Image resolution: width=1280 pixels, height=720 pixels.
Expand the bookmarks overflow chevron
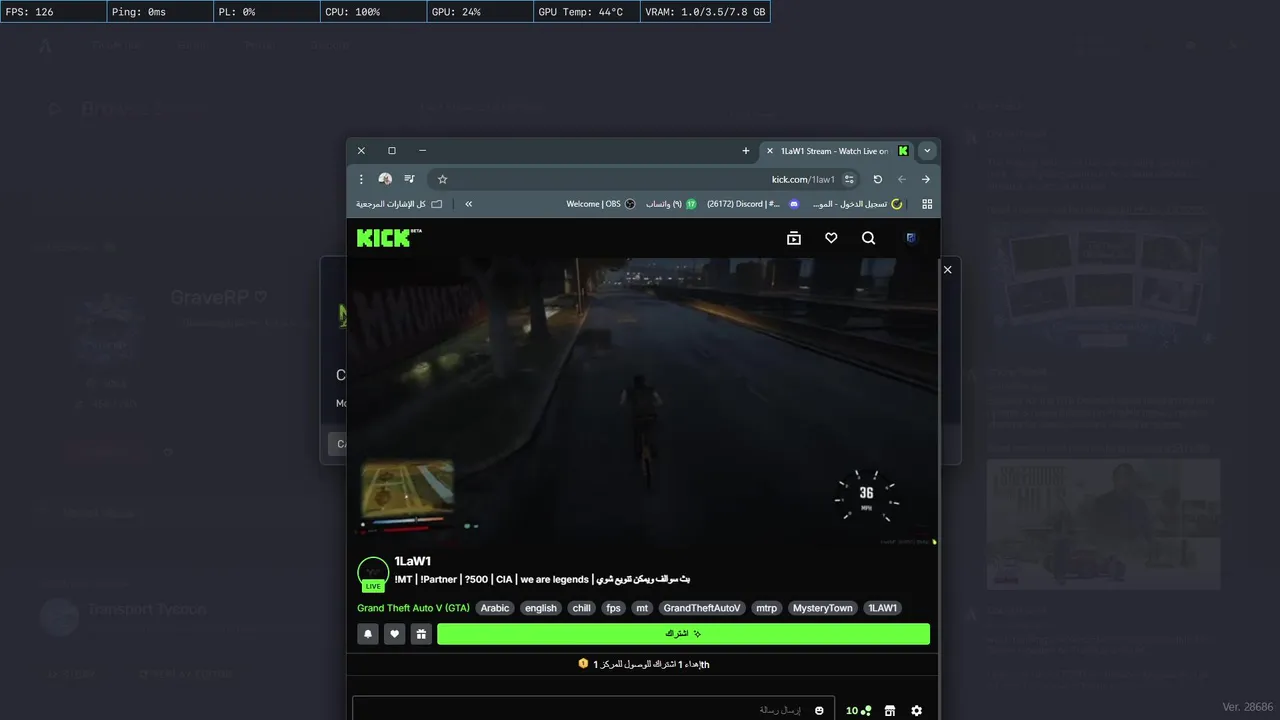point(469,204)
